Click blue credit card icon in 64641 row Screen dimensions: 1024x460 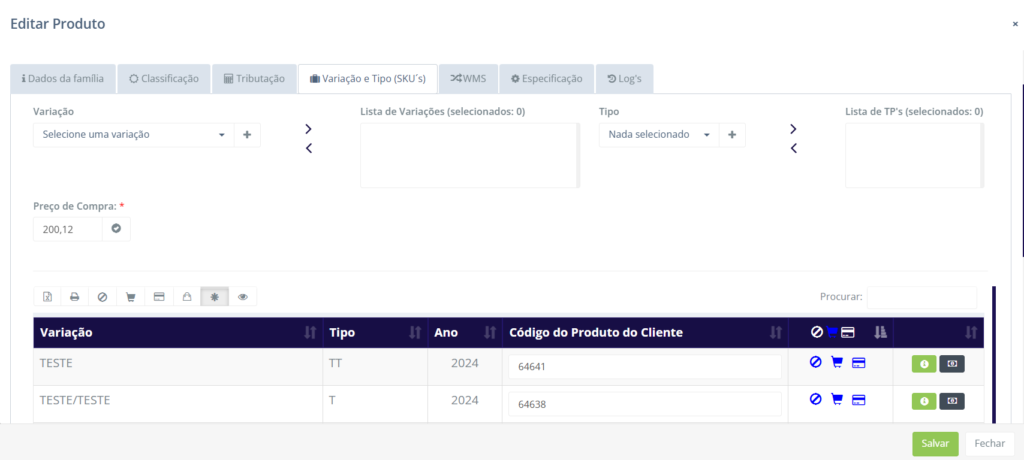pos(858,363)
